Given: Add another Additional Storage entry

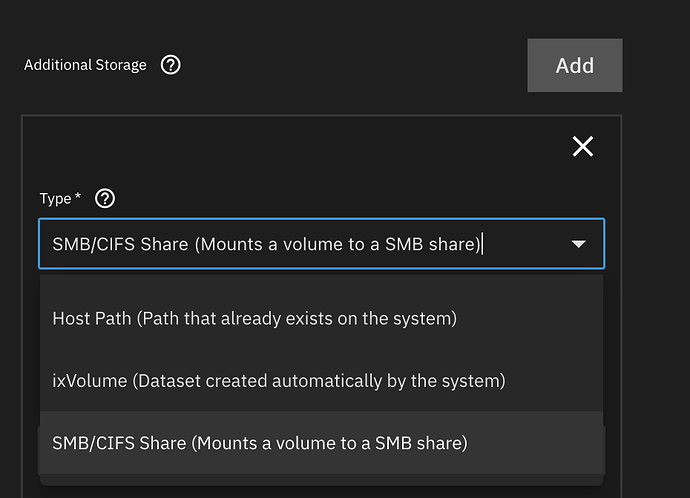Looking at the screenshot, I should coord(575,66).
